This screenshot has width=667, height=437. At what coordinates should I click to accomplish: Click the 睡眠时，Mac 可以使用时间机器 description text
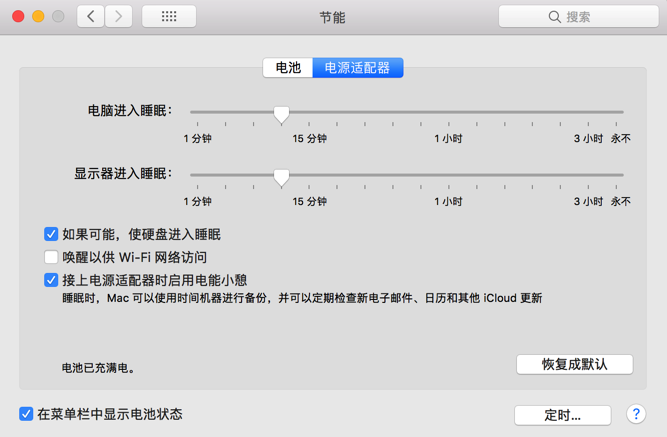pyautogui.click(x=302, y=298)
